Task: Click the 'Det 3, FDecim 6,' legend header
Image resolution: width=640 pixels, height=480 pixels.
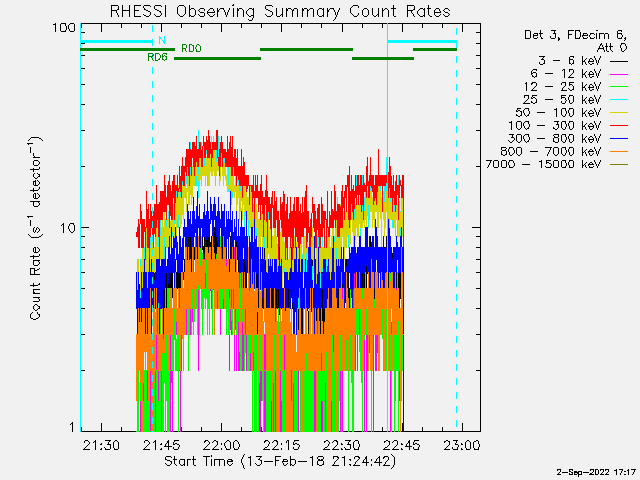Action: point(576,35)
